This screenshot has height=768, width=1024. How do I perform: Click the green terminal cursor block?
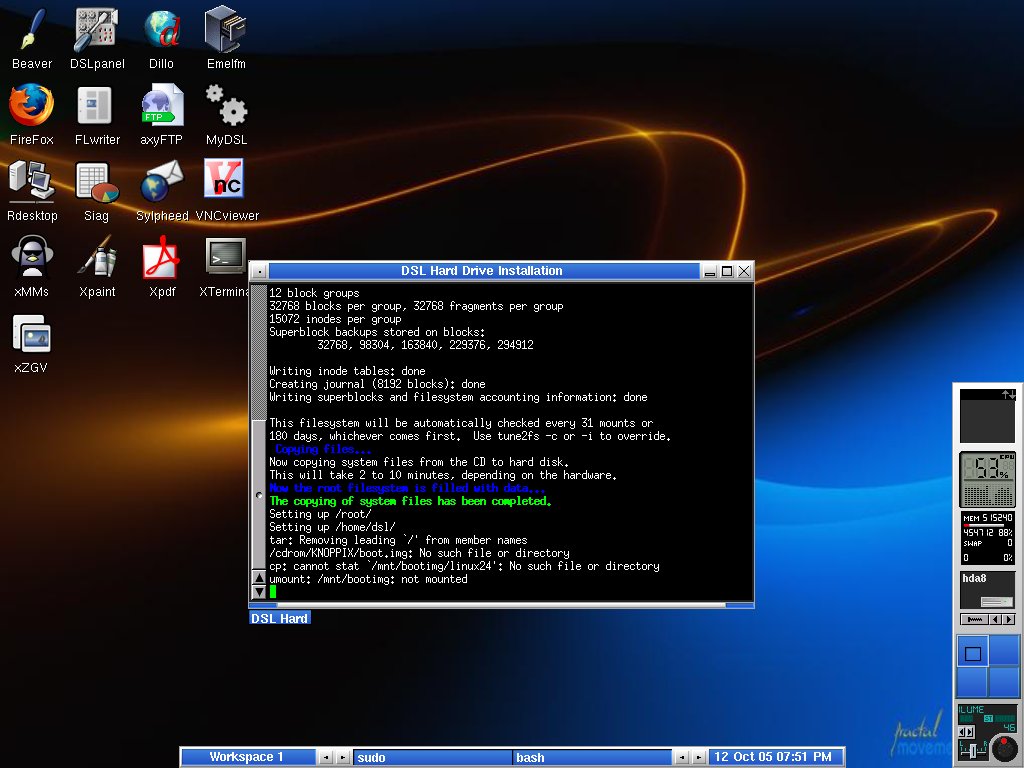pyautogui.click(x=272, y=592)
